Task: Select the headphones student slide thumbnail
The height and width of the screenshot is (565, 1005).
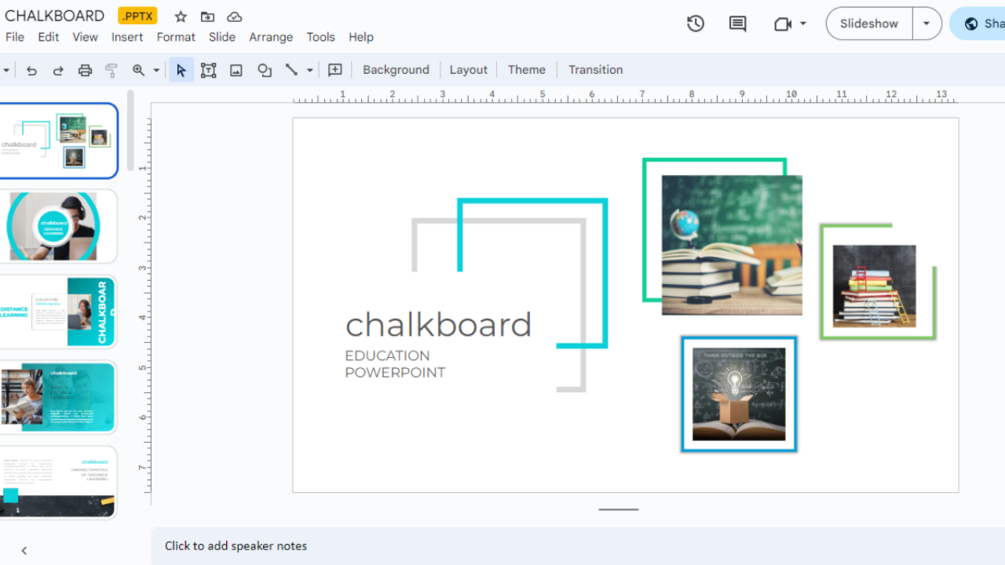Action: pyautogui.click(x=58, y=226)
